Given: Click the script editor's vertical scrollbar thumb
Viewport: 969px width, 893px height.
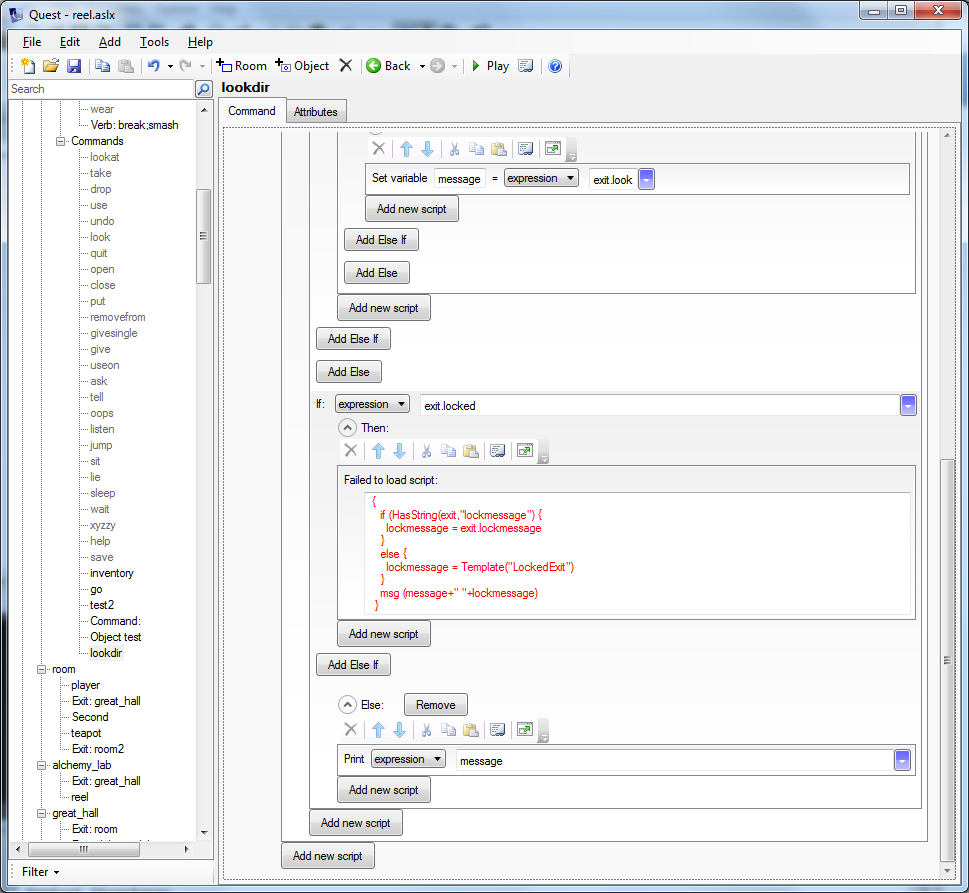Looking at the screenshot, I should 947,660.
